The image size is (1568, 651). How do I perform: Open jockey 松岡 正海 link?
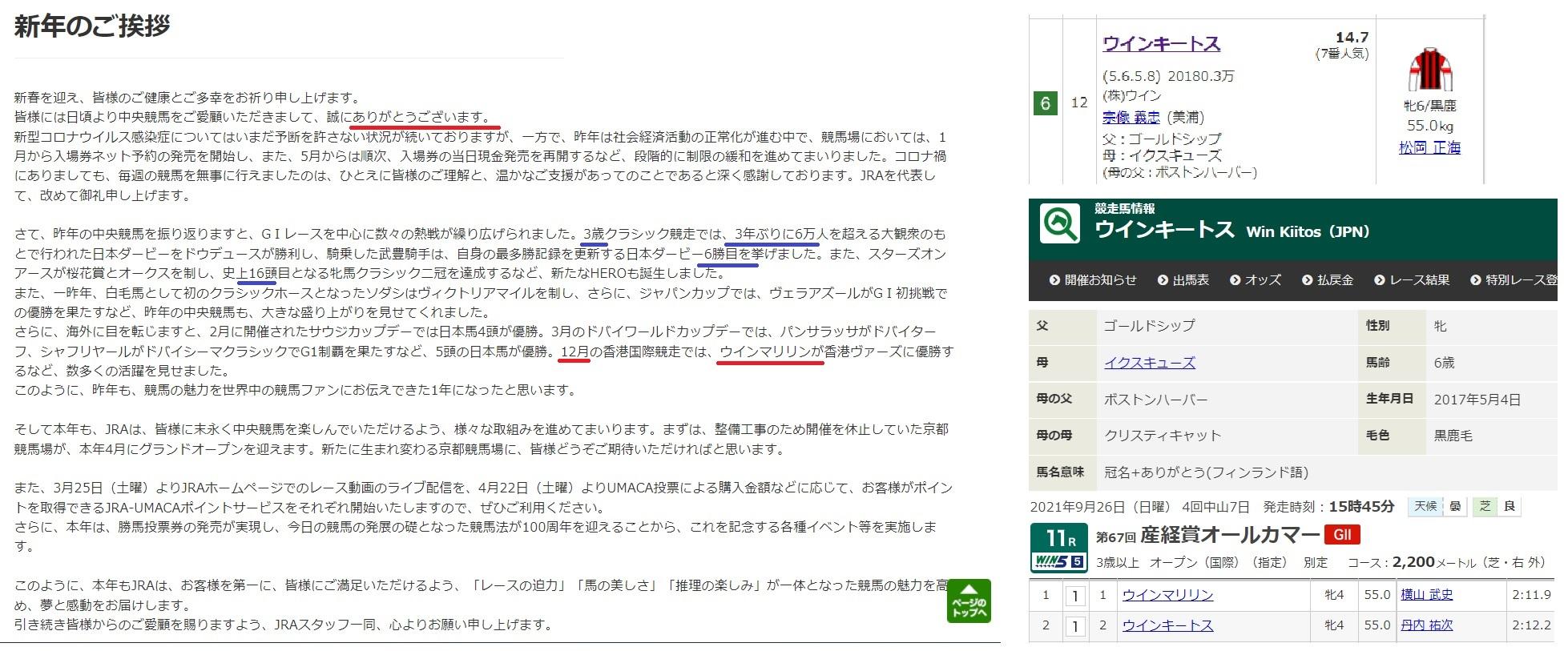coord(1429,147)
